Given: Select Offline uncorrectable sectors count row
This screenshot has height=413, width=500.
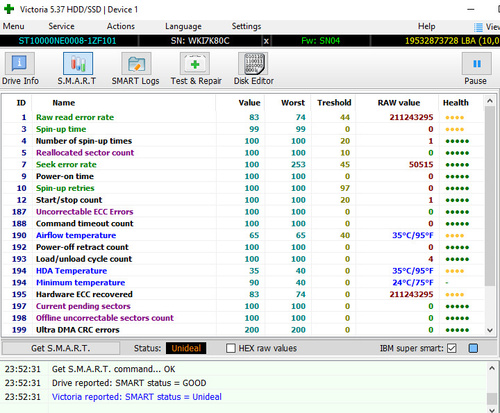Looking at the screenshot, I should 243,318.
